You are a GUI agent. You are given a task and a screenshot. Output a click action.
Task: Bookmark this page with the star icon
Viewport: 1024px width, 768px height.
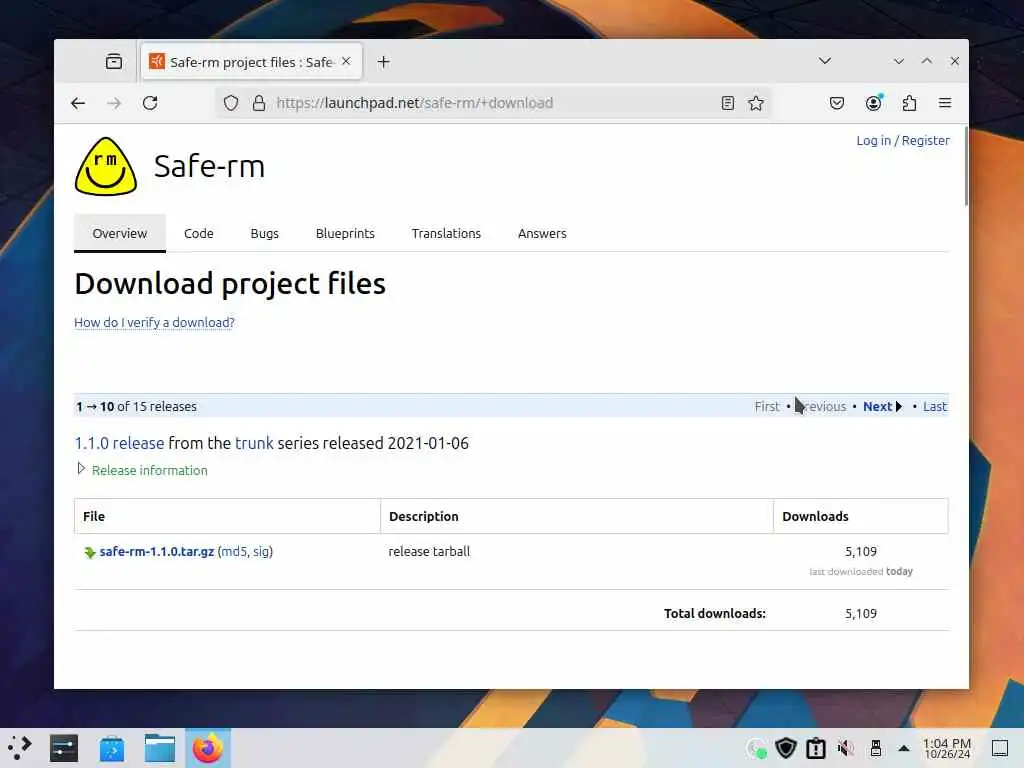(756, 103)
